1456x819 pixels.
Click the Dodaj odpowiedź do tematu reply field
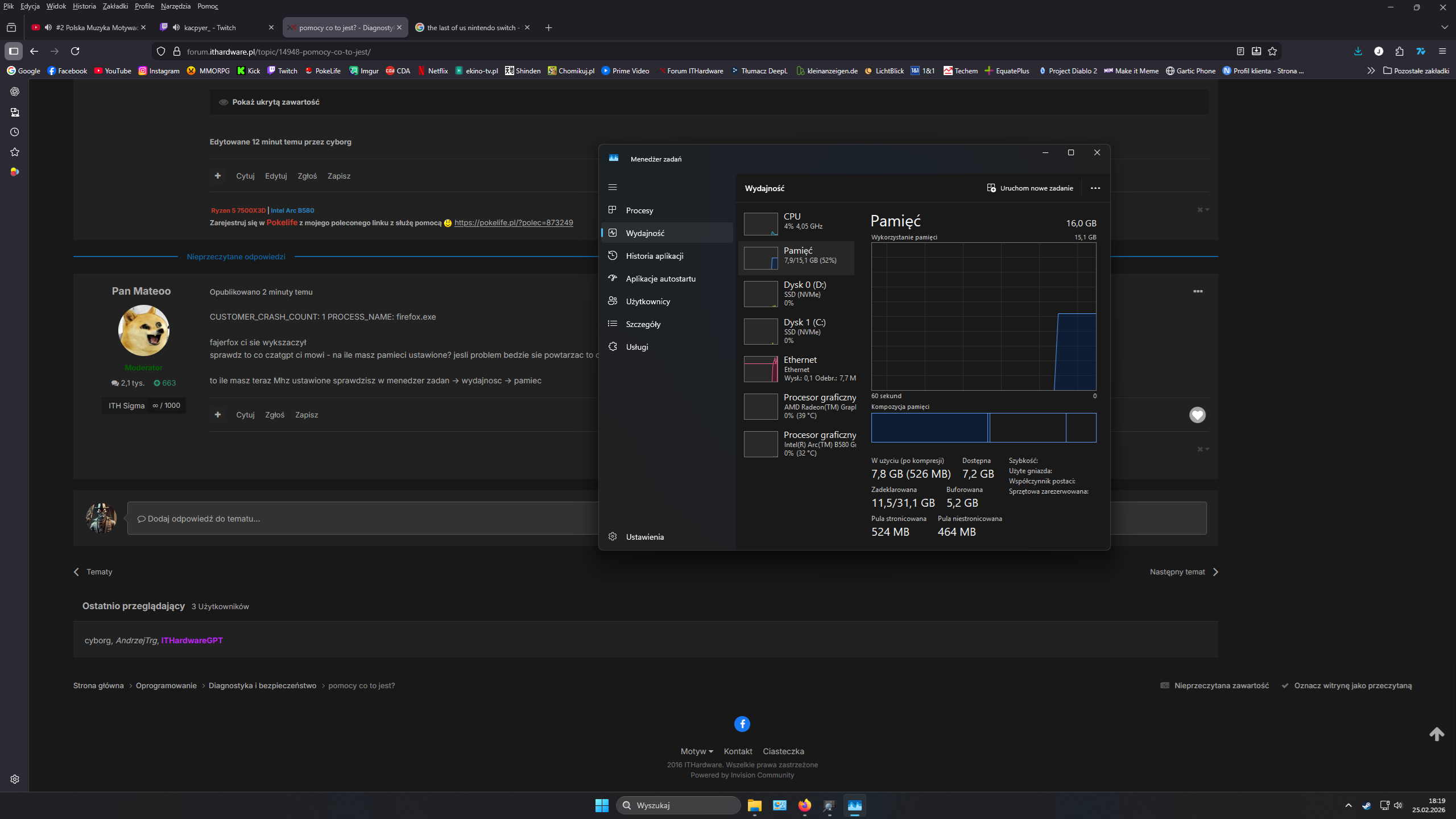pos(364,518)
